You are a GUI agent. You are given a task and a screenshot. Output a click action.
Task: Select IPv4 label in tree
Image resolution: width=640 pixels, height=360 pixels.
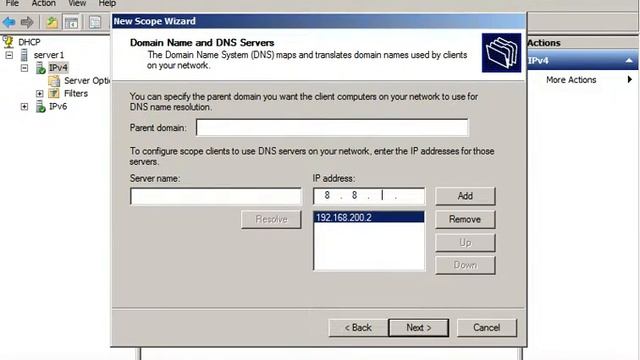pyautogui.click(x=58, y=67)
